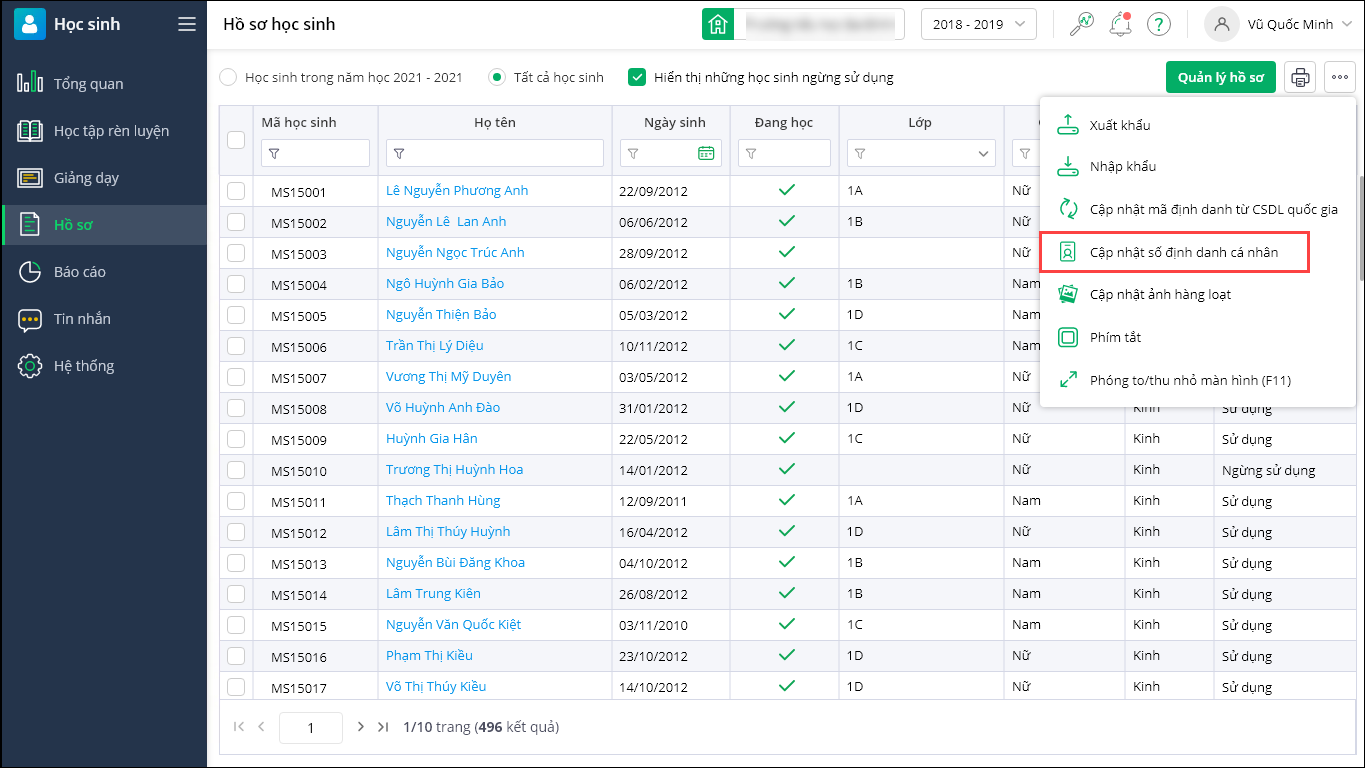Screen dimensions: 1365x768
Task: Click the three-dots more options button
Action: [1340, 77]
